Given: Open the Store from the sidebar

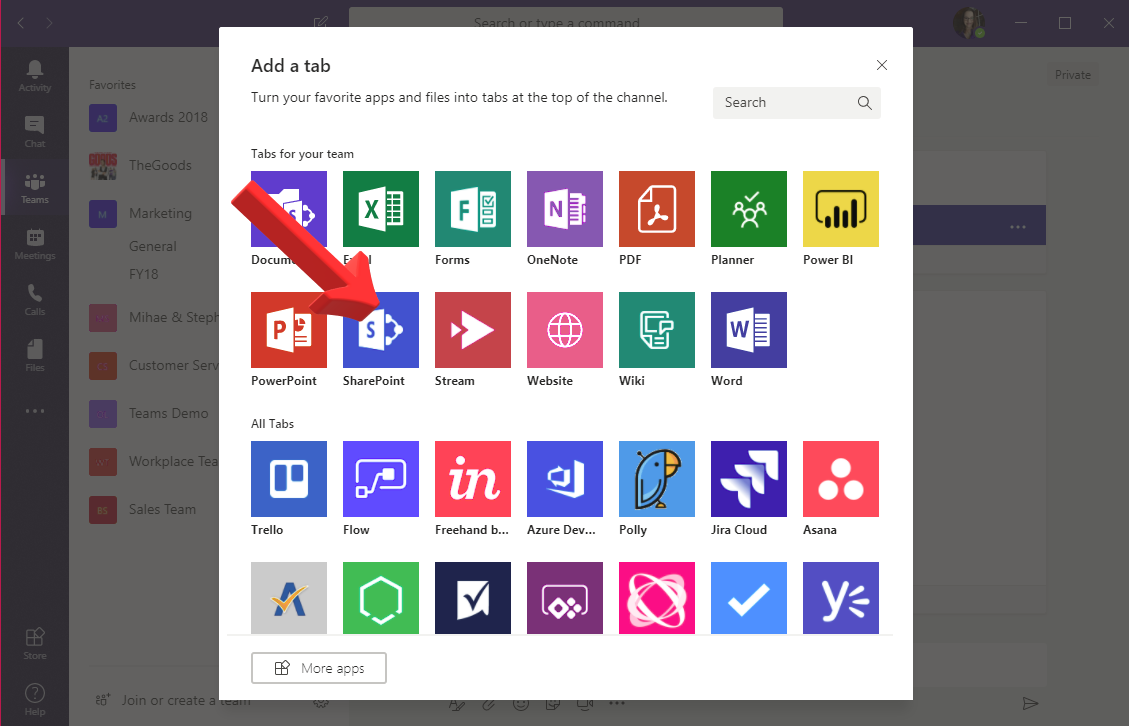Looking at the screenshot, I should (x=35, y=643).
